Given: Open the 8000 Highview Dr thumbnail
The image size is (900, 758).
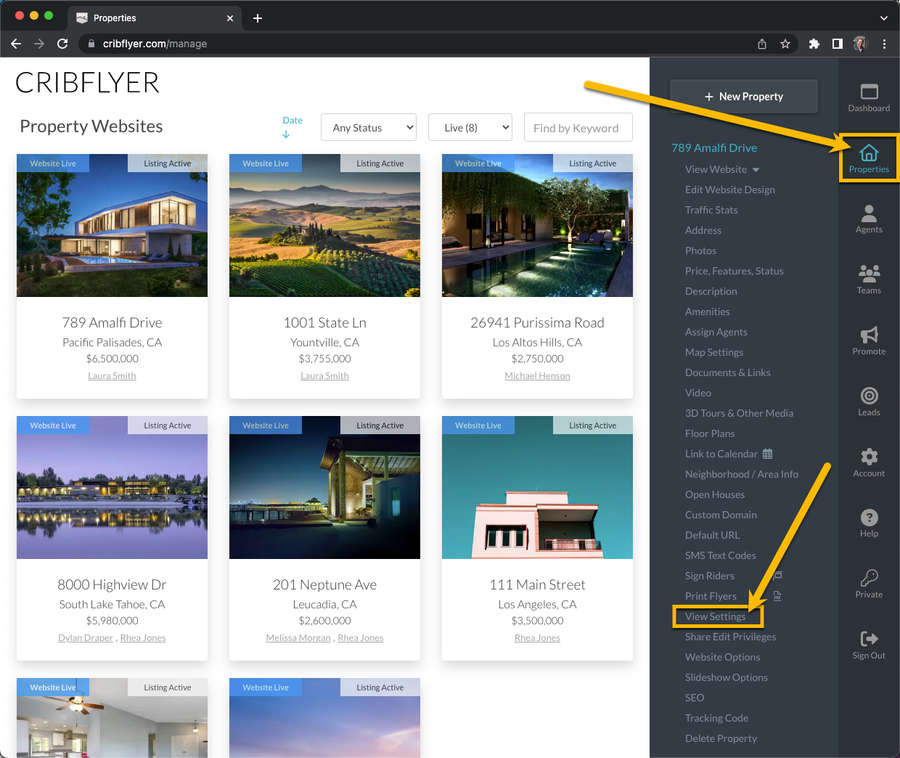Looking at the screenshot, I should tap(112, 488).
